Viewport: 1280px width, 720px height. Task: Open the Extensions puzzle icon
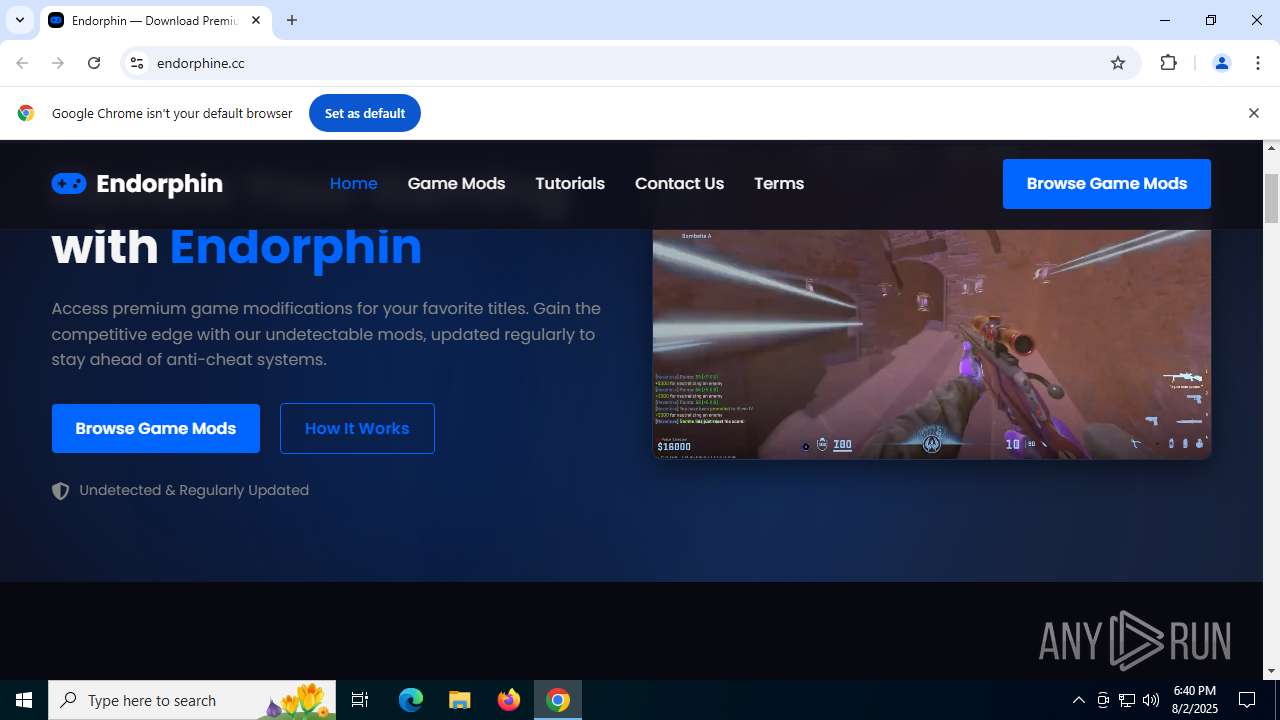pyautogui.click(x=1168, y=63)
